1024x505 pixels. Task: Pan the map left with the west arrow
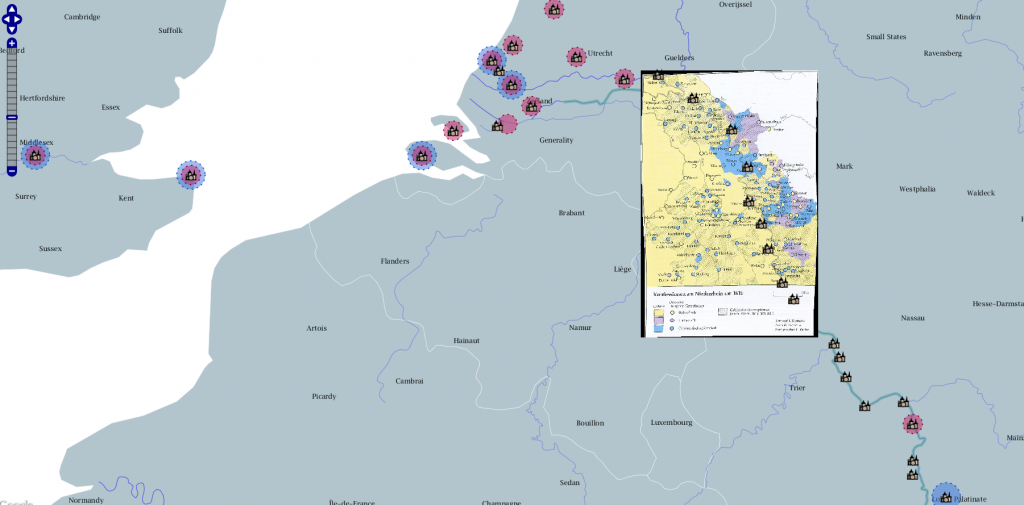(x=5, y=20)
